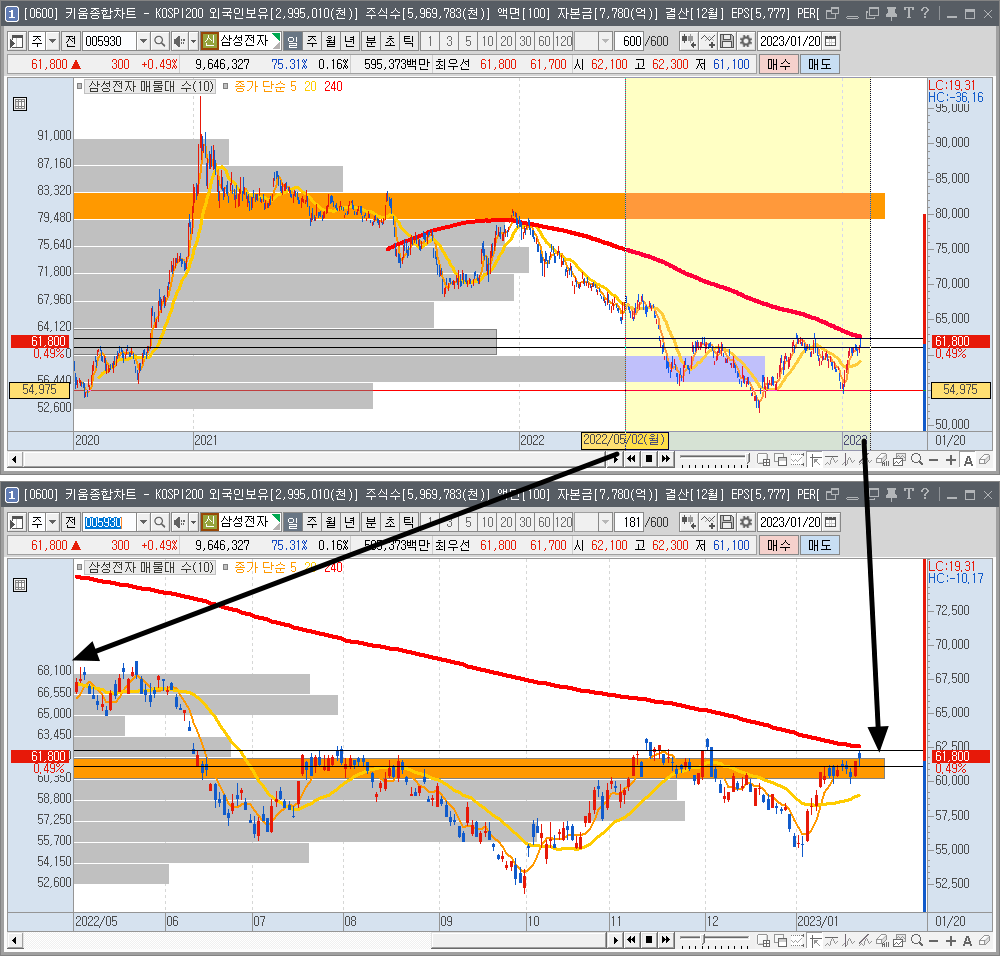Open the calendar date picker in bottom chart window
Screen dimensions: 1000x956
[x=830, y=522]
